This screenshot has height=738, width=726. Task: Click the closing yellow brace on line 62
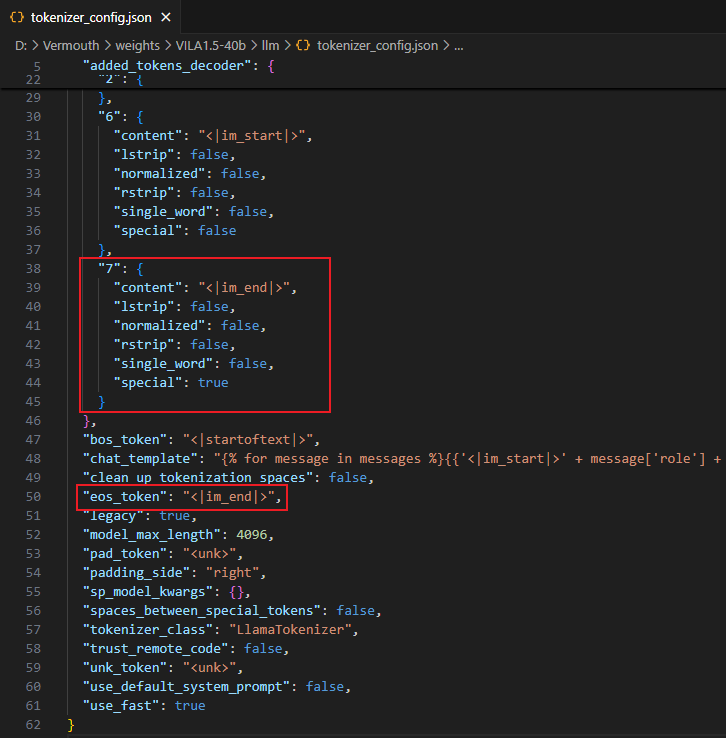71,725
